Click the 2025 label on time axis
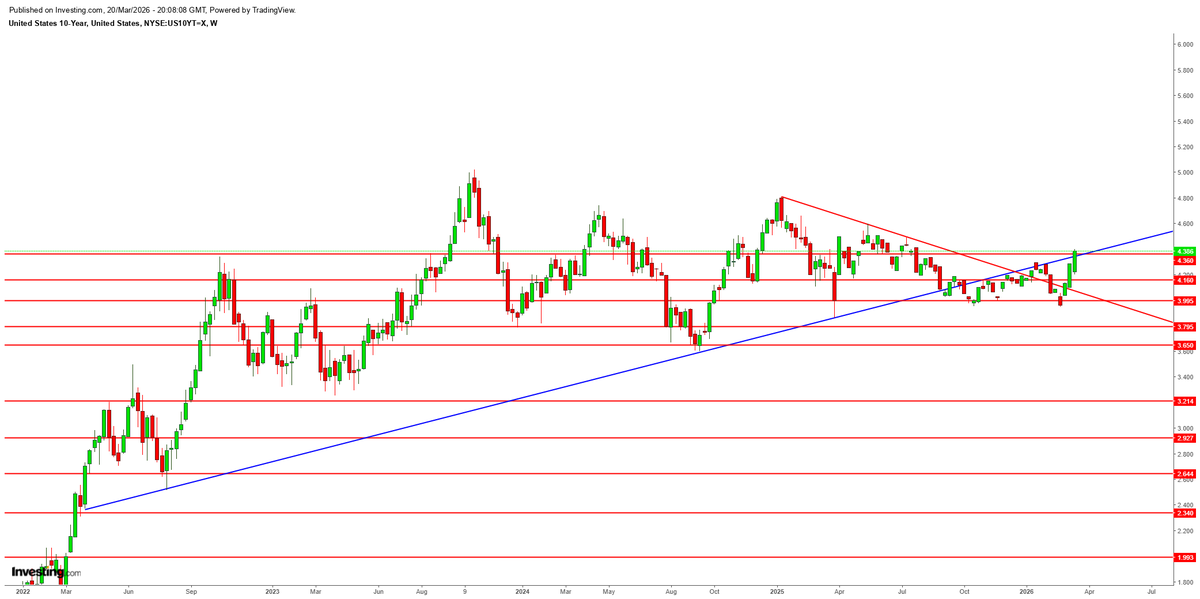 [x=776, y=592]
